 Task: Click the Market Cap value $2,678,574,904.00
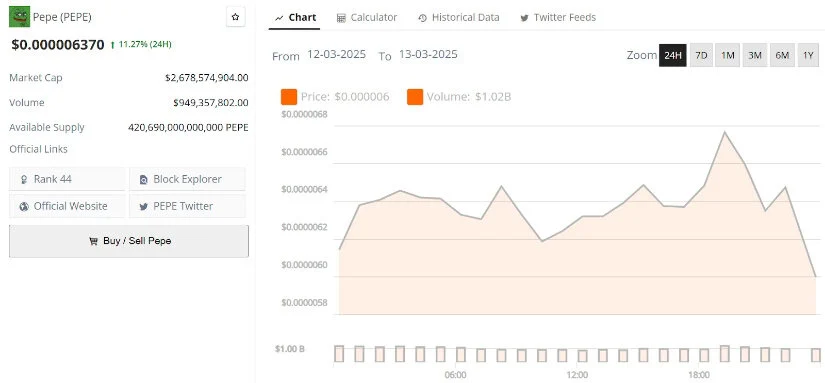[206, 78]
